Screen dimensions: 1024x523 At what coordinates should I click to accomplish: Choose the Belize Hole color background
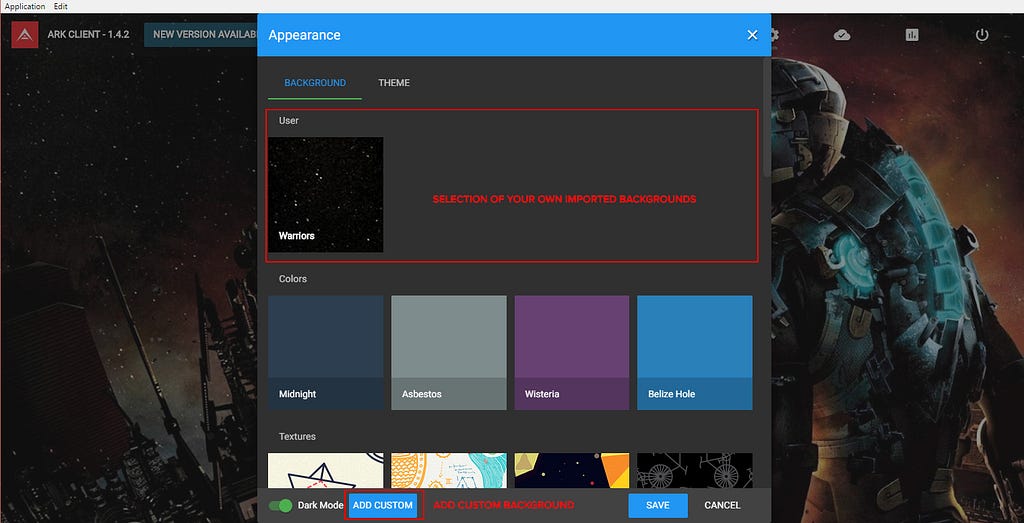tap(695, 353)
